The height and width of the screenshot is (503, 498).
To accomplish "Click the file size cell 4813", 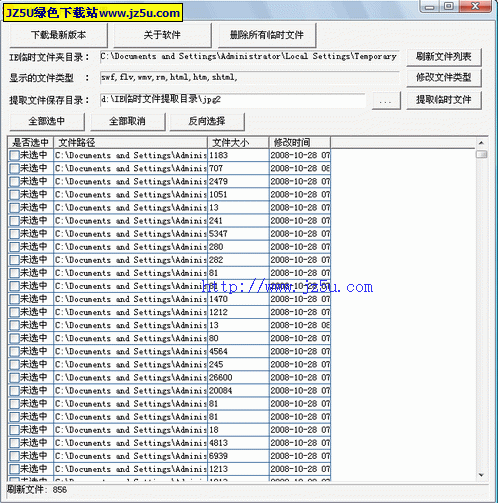I will 238,443.
